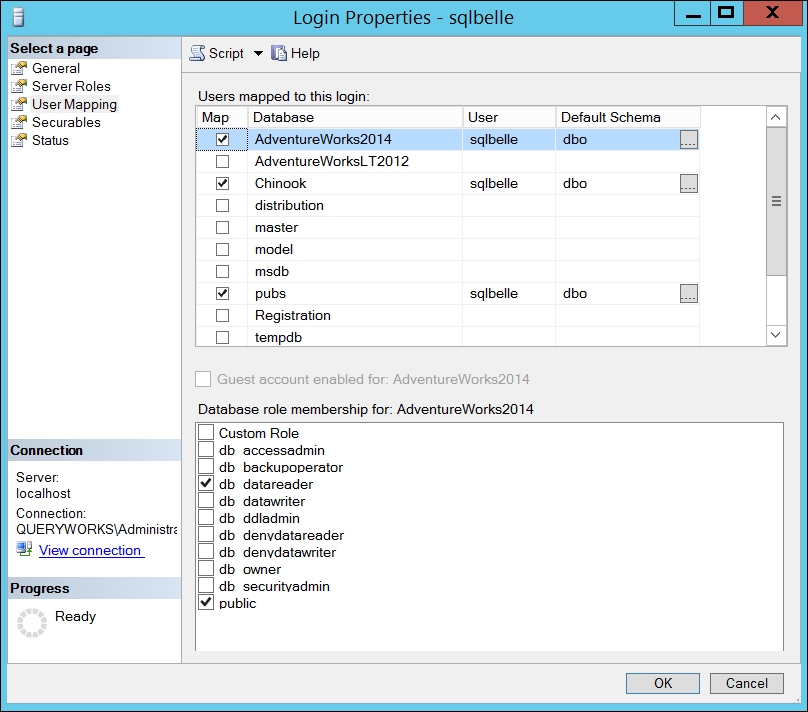
Task: Open the schema browse button for AdventureWorks2014
Action: [689, 139]
